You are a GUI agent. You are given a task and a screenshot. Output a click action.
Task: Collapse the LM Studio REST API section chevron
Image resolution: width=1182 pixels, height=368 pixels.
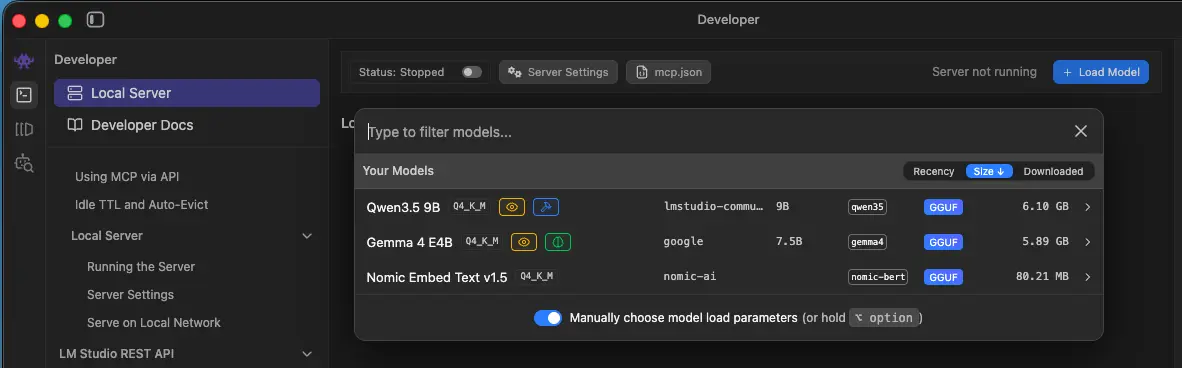click(x=307, y=354)
